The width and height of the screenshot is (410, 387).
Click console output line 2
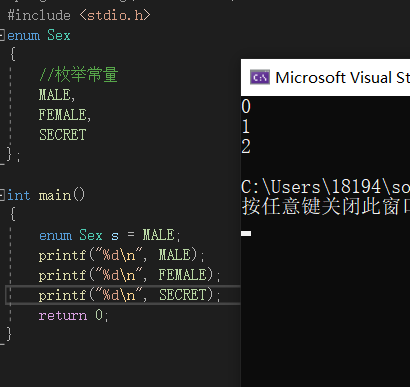point(246,146)
